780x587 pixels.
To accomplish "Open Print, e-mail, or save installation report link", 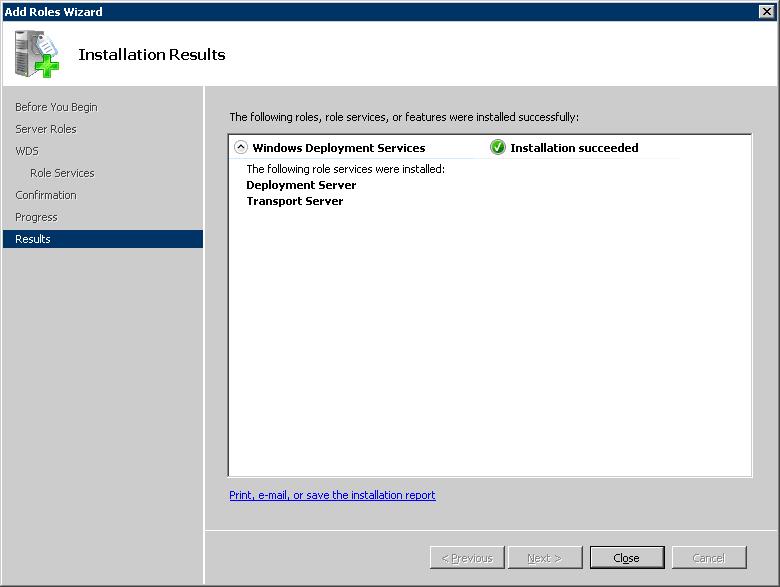I will [x=332, y=495].
